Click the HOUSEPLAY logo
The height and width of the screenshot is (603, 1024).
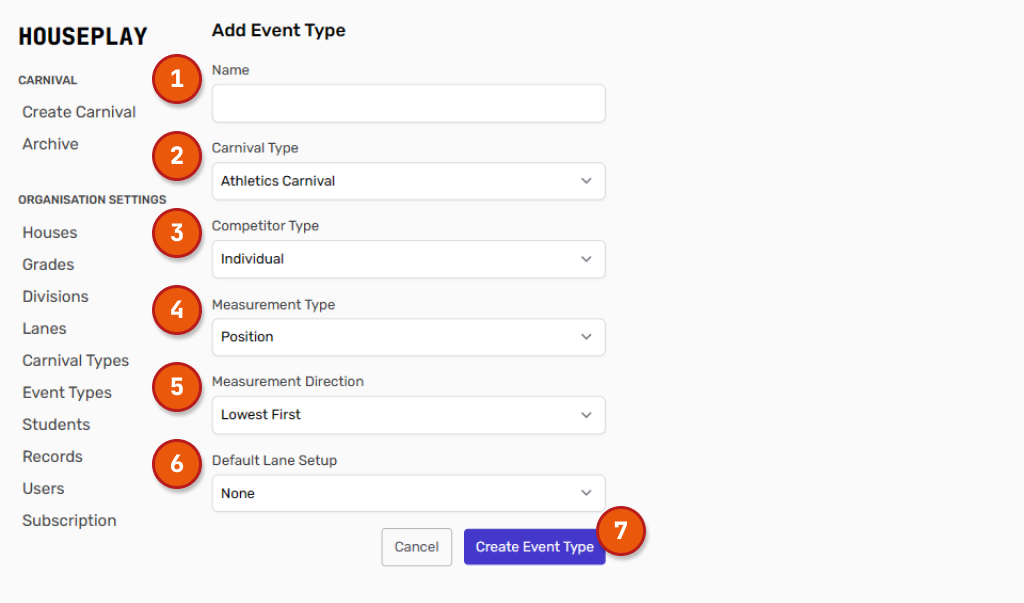point(83,37)
